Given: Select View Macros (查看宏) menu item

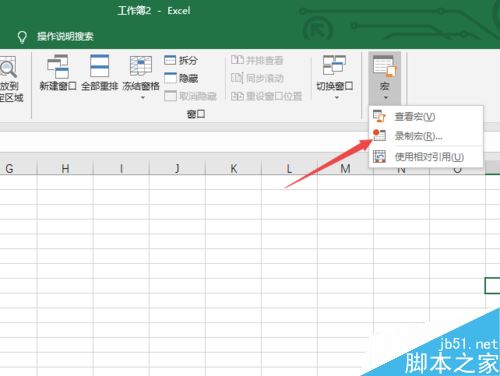Looking at the screenshot, I should pyautogui.click(x=426, y=117).
